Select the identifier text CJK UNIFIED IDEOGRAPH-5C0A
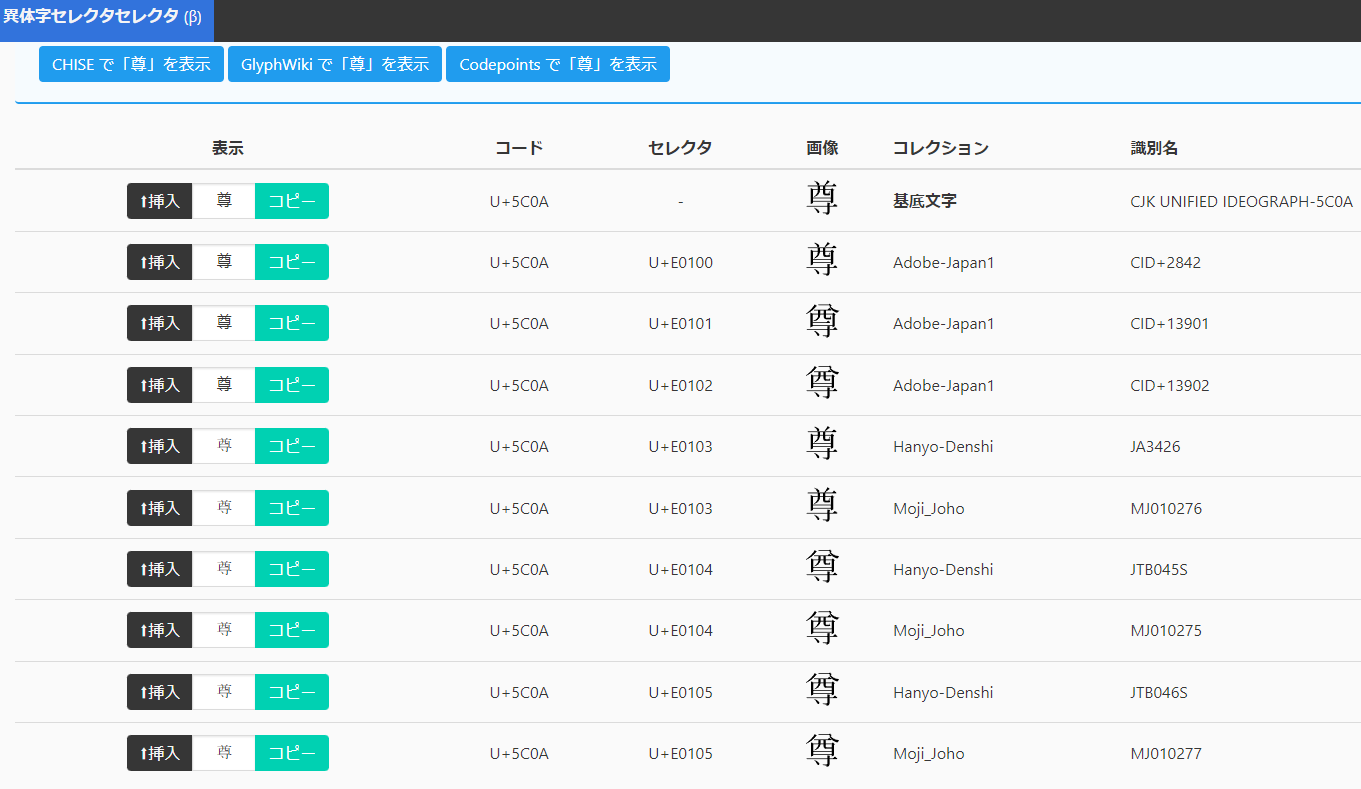 (x=1242, y=201)
